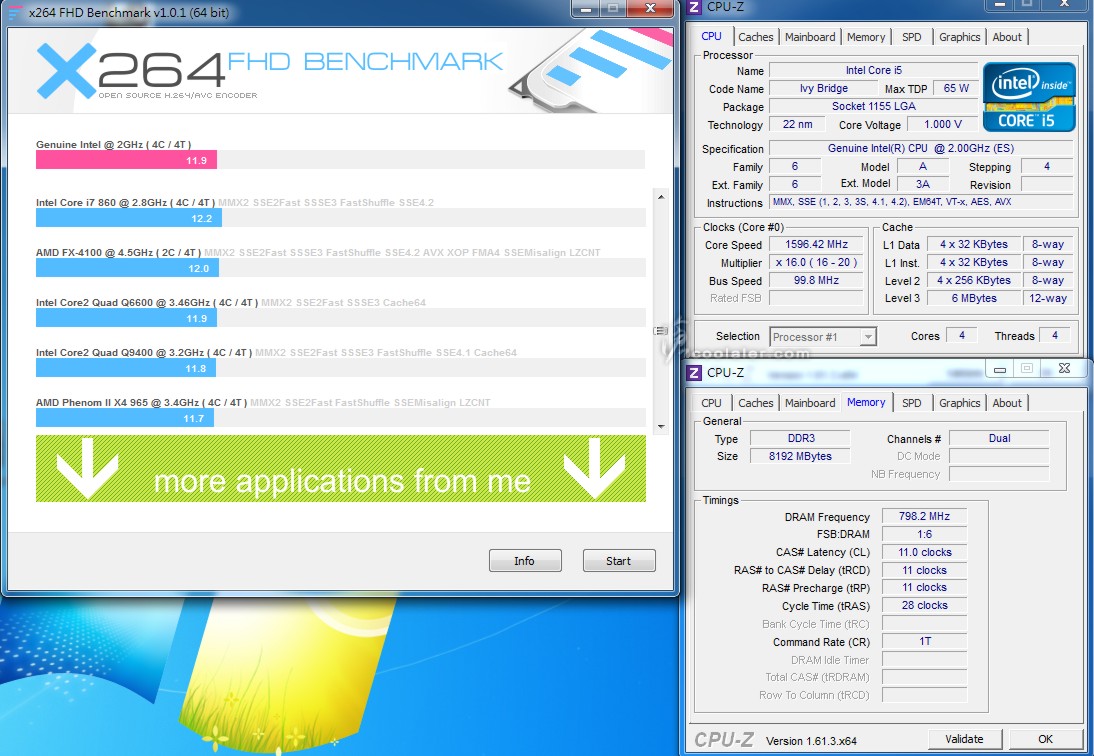Select CPU tab in upper CPU-Z window

[x=712, y=36]
